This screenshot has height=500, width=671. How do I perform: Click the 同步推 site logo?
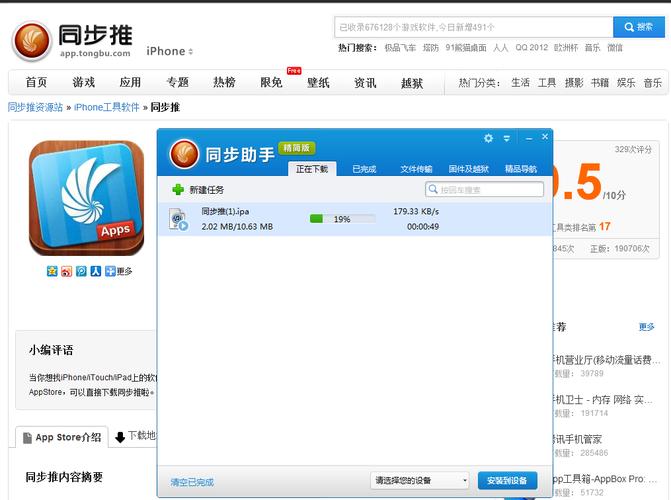point(72,41)
